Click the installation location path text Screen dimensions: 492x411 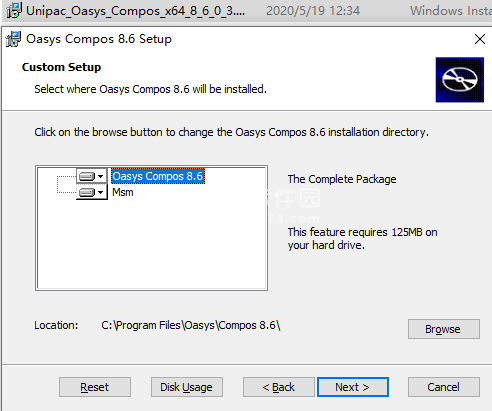pos(191,325)
